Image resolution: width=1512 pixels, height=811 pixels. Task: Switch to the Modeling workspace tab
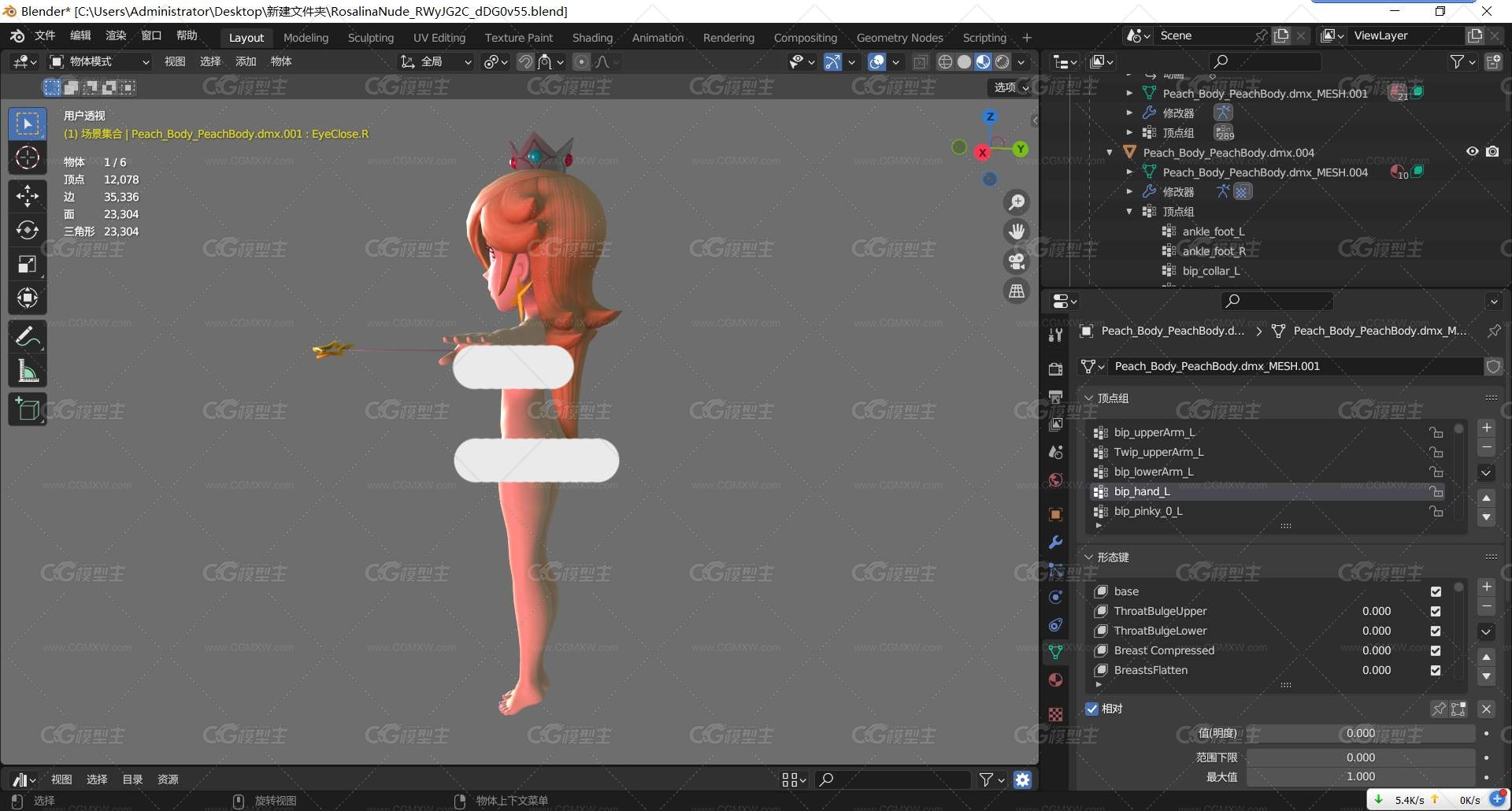[x=306, y=38]
